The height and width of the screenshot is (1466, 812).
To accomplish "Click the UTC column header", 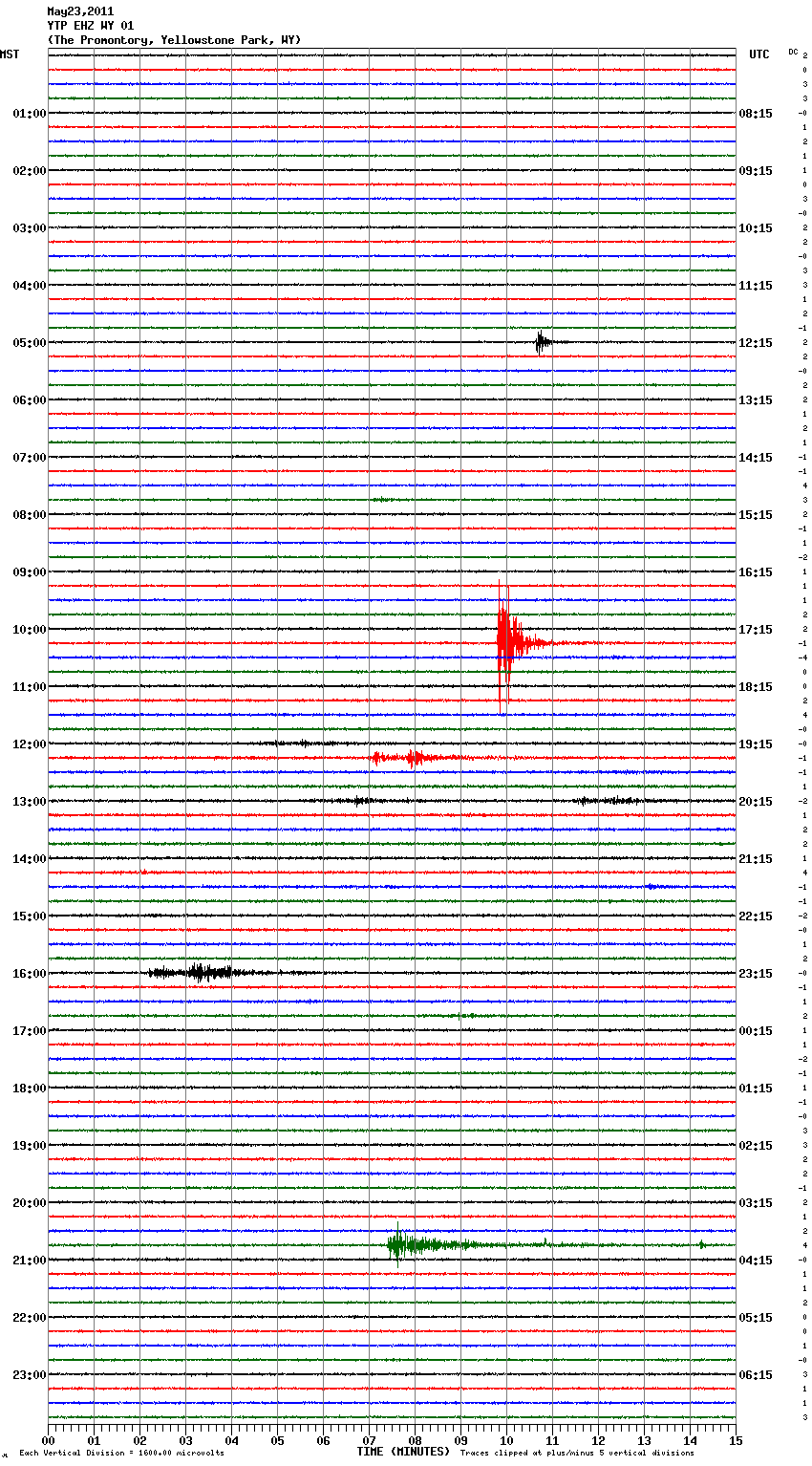I will point(759,54).
